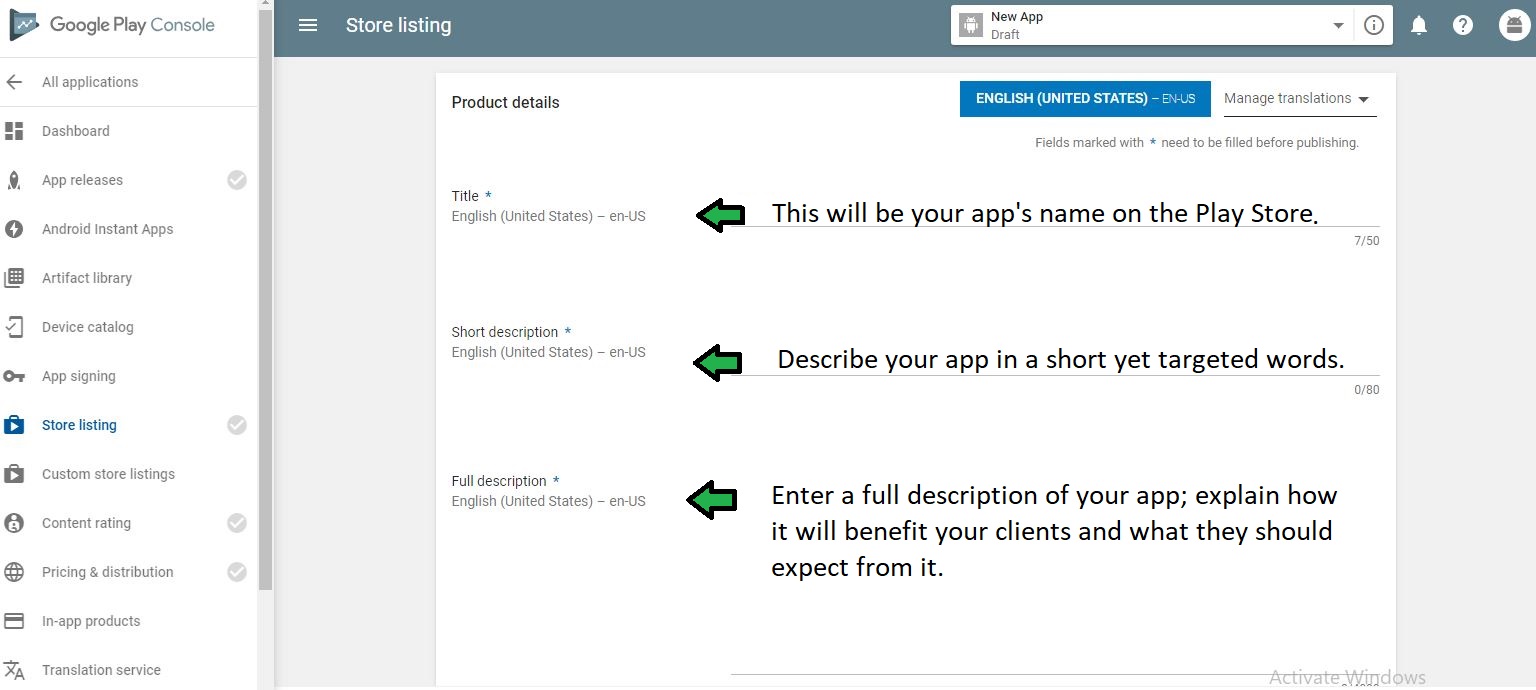Viewport: 1536px width, 690px height.
Task: Expand the Manage translations dropdown
Action: (1299, 98)
